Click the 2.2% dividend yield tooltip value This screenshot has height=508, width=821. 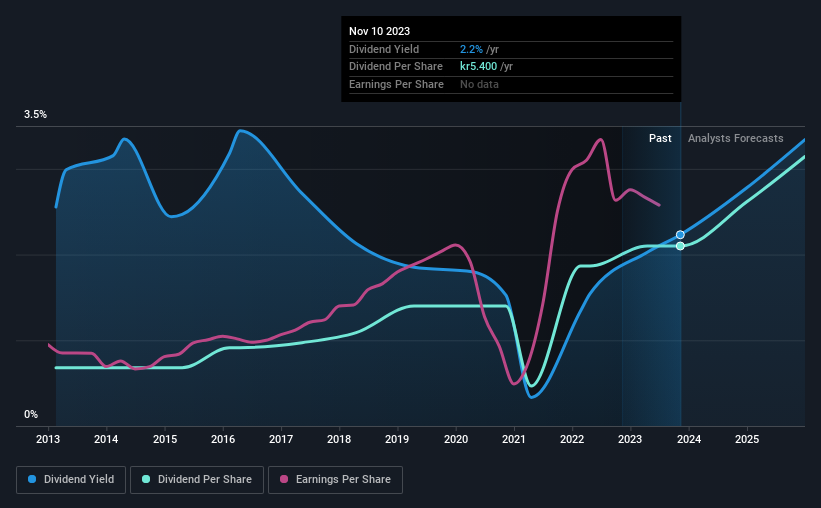click(471, 49)
